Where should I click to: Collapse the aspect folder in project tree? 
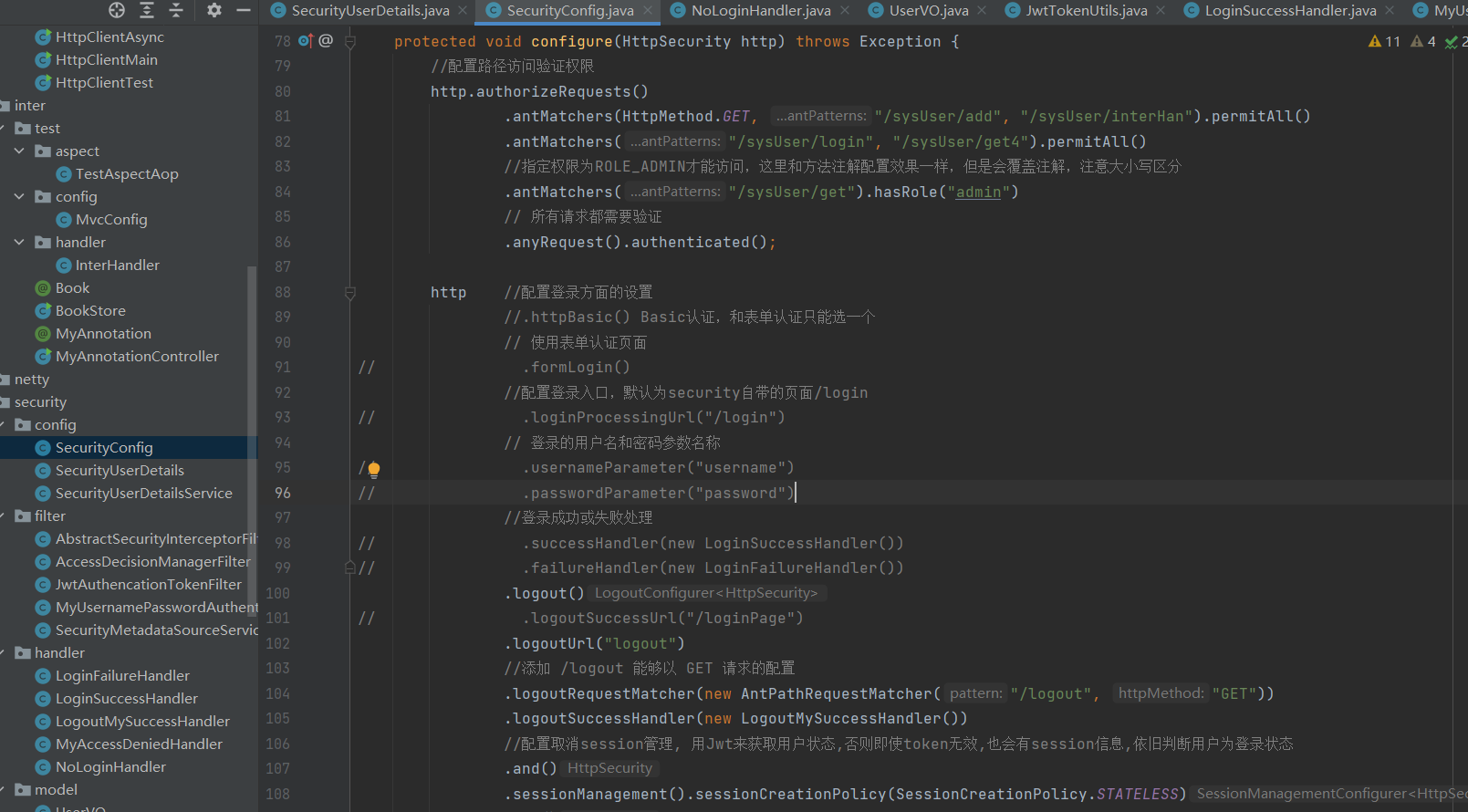19,151
